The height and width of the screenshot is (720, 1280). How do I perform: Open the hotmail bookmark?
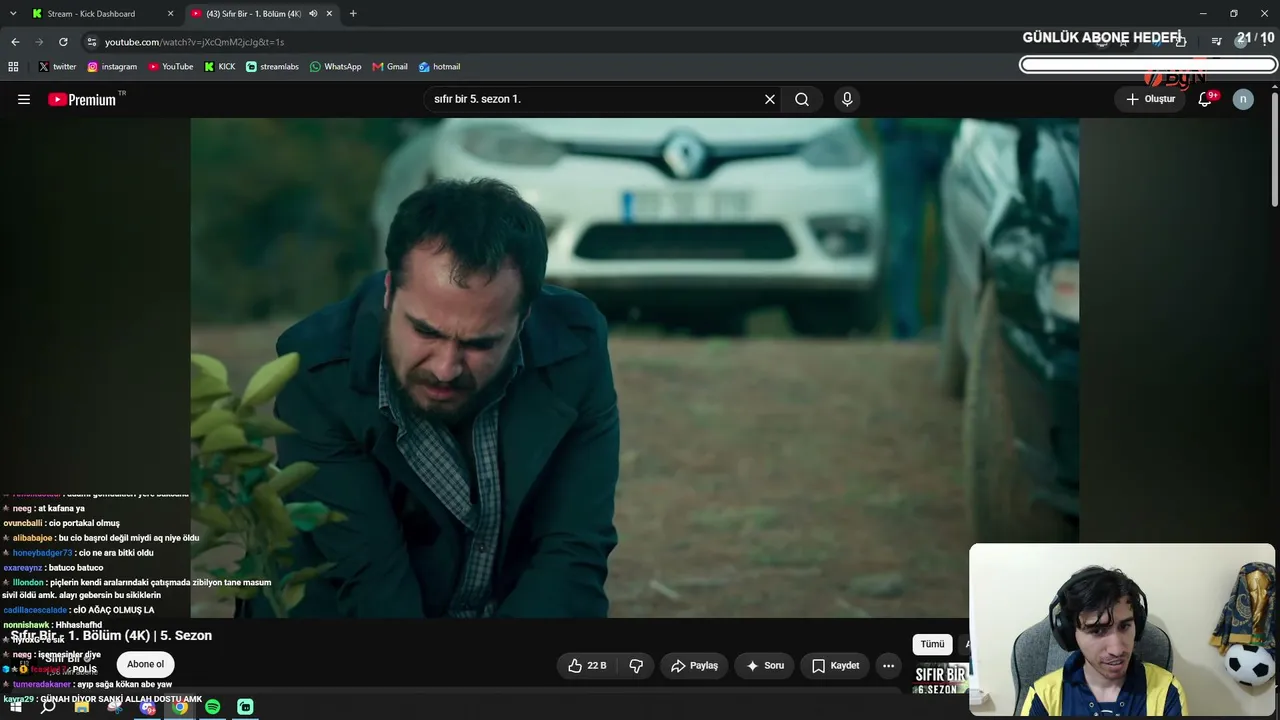tap(439, 67)
